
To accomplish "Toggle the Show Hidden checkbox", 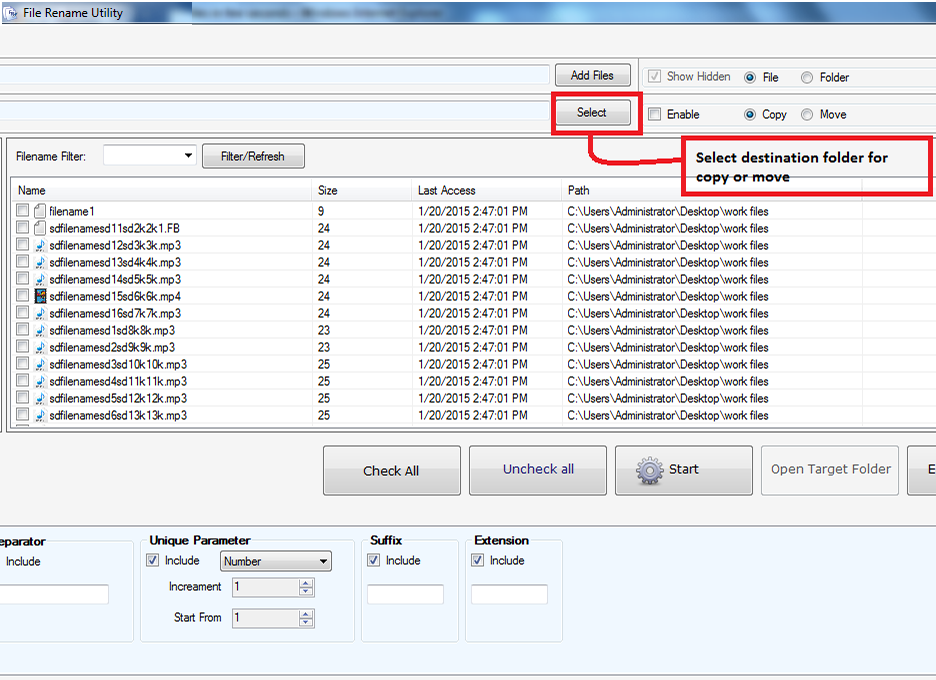I will 654,76.
